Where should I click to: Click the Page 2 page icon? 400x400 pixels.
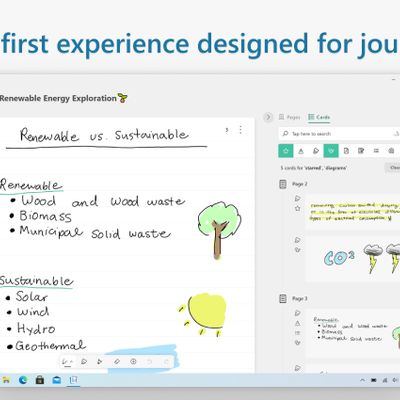pyautogui.click(x=283, y=184)
